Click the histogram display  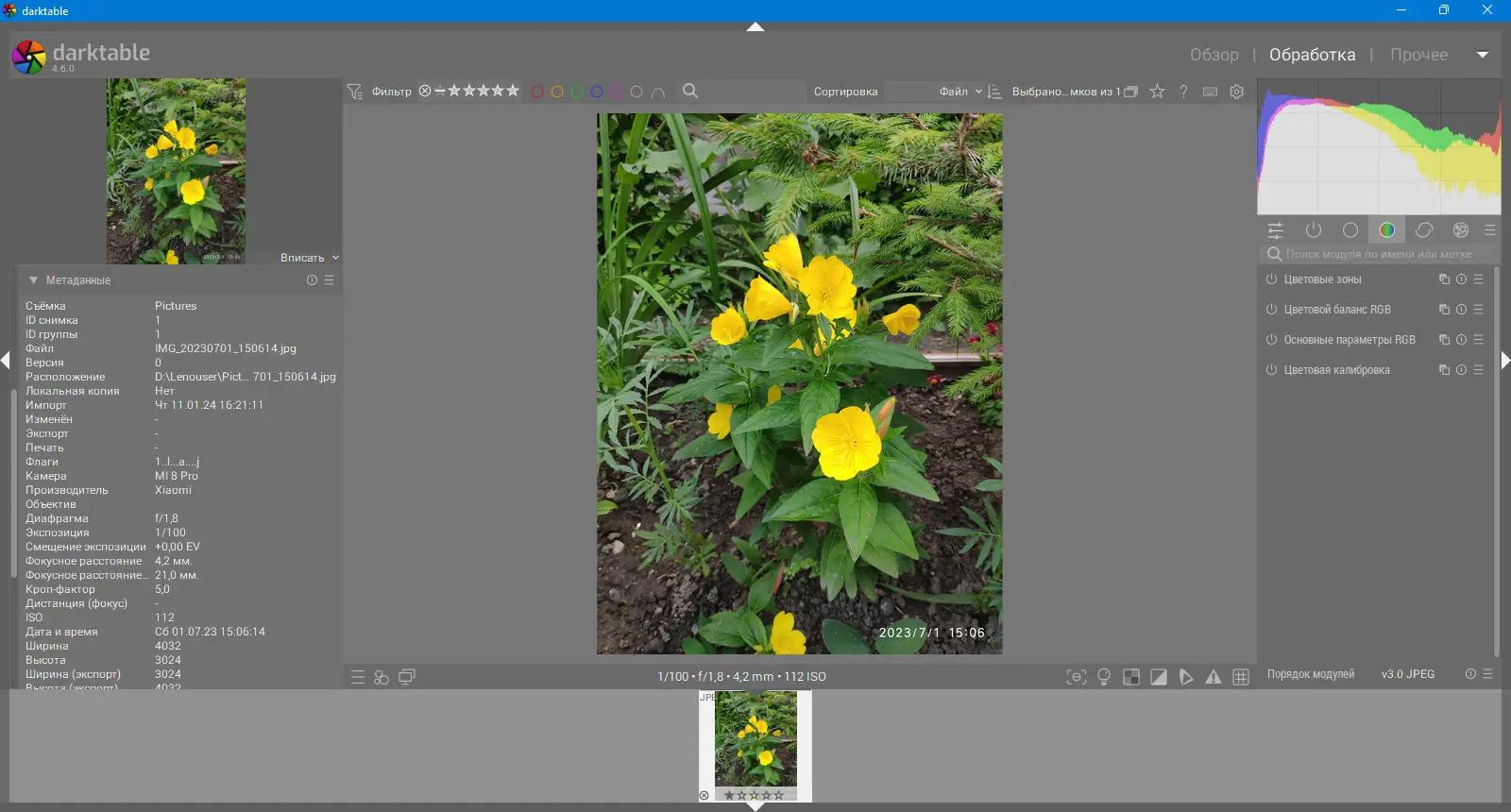point(1379,147)
